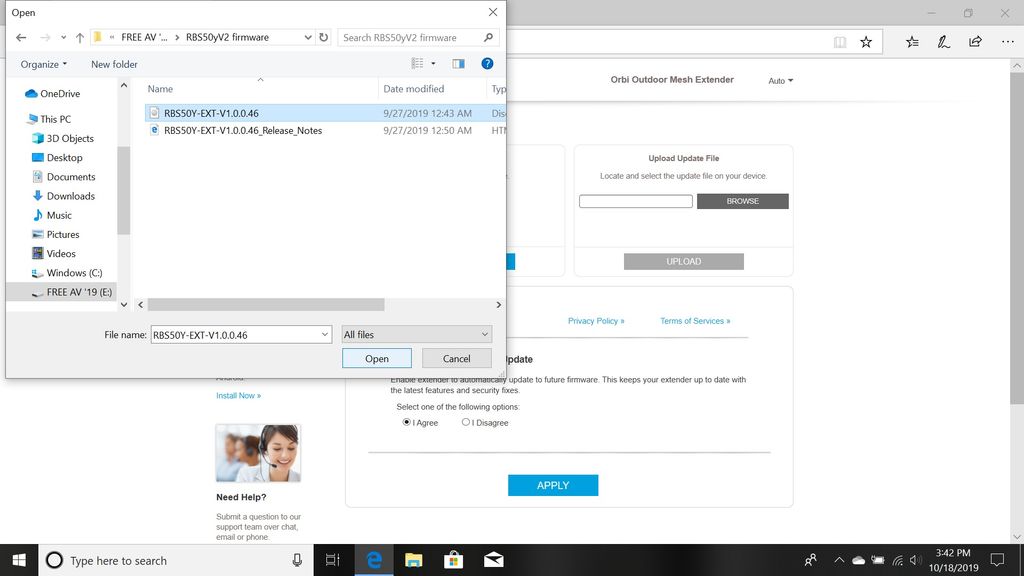Image resolution: width=1024 pixels, height=576 pixels.
Task: Select the I Disagree radio button
Action: click(x=466, y=423)
